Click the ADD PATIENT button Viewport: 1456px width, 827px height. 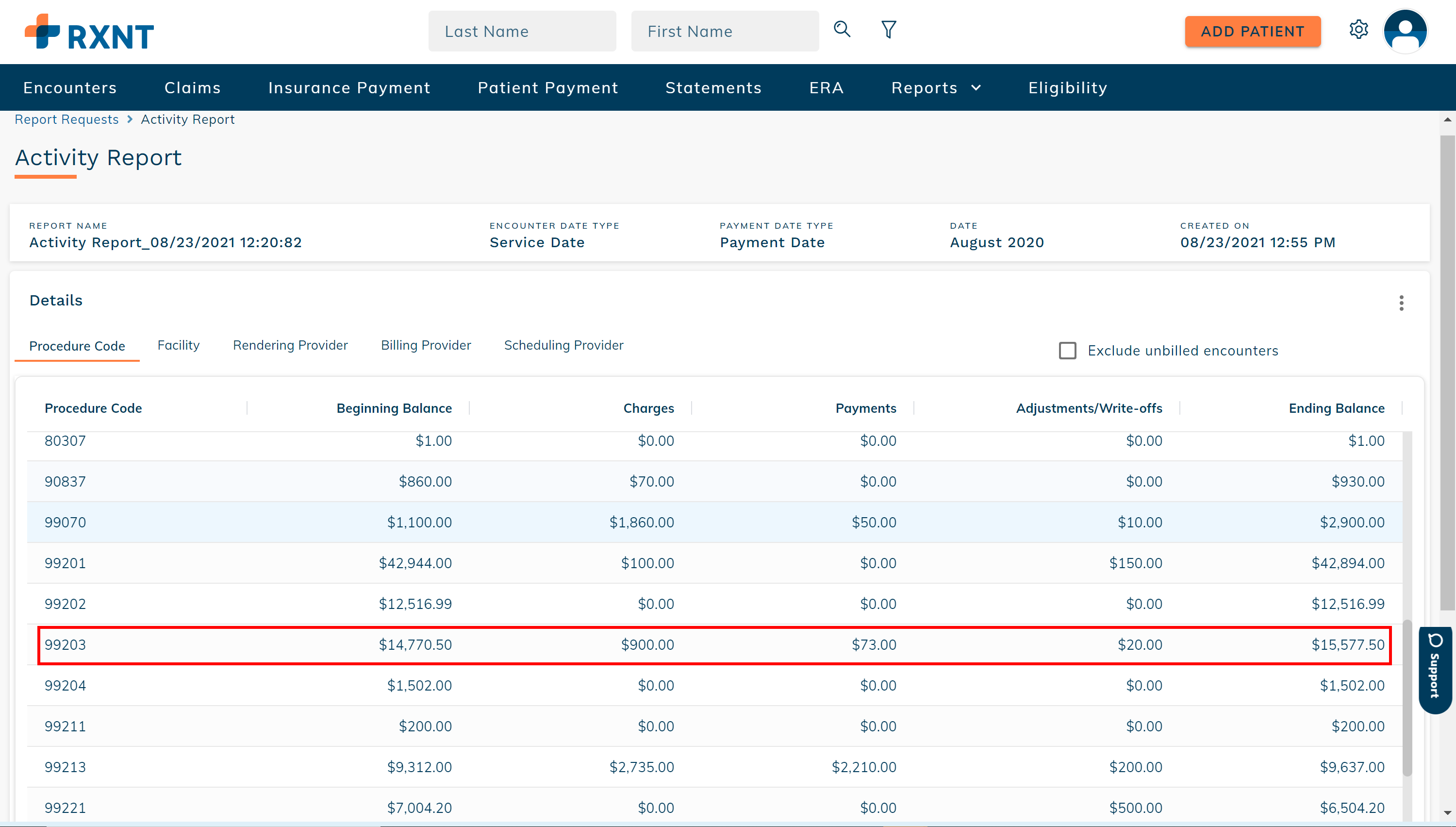(x=1252, y=31)
